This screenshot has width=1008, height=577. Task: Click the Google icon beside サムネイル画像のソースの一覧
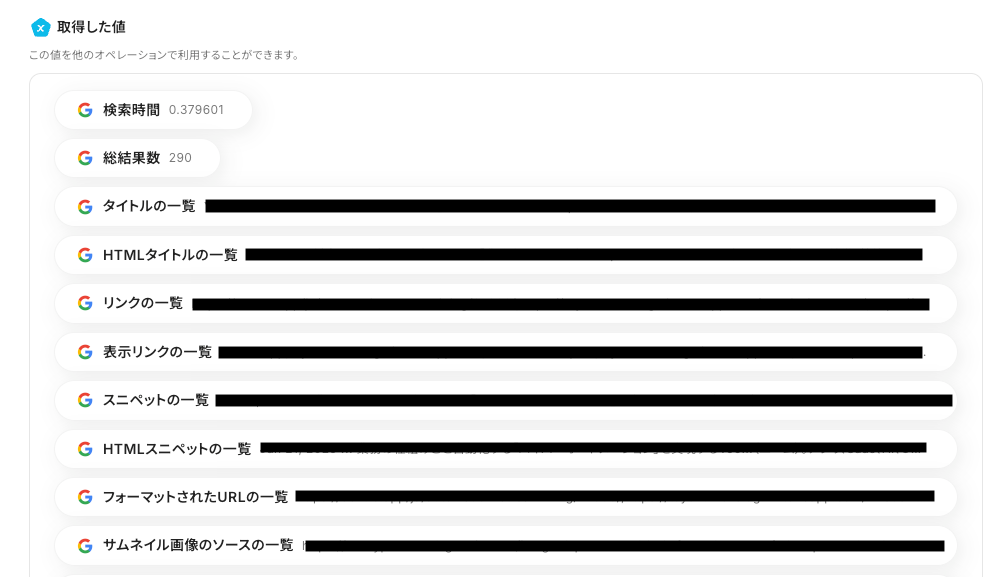(85, 546)
